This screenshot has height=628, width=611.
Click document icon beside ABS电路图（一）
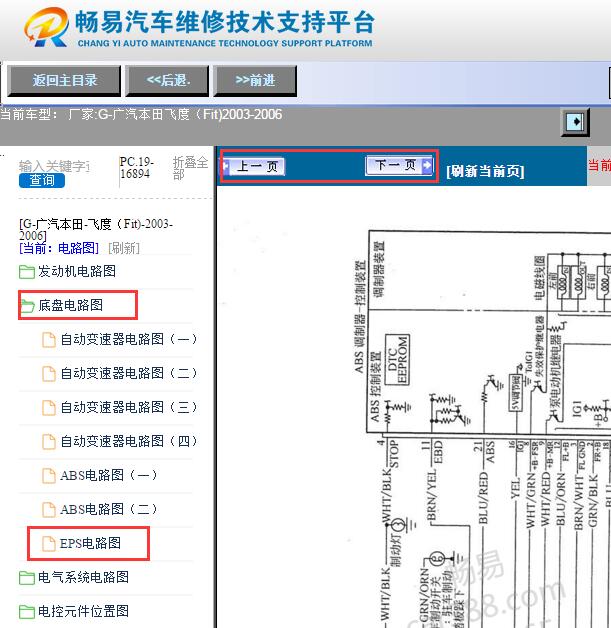coord(49,476)
